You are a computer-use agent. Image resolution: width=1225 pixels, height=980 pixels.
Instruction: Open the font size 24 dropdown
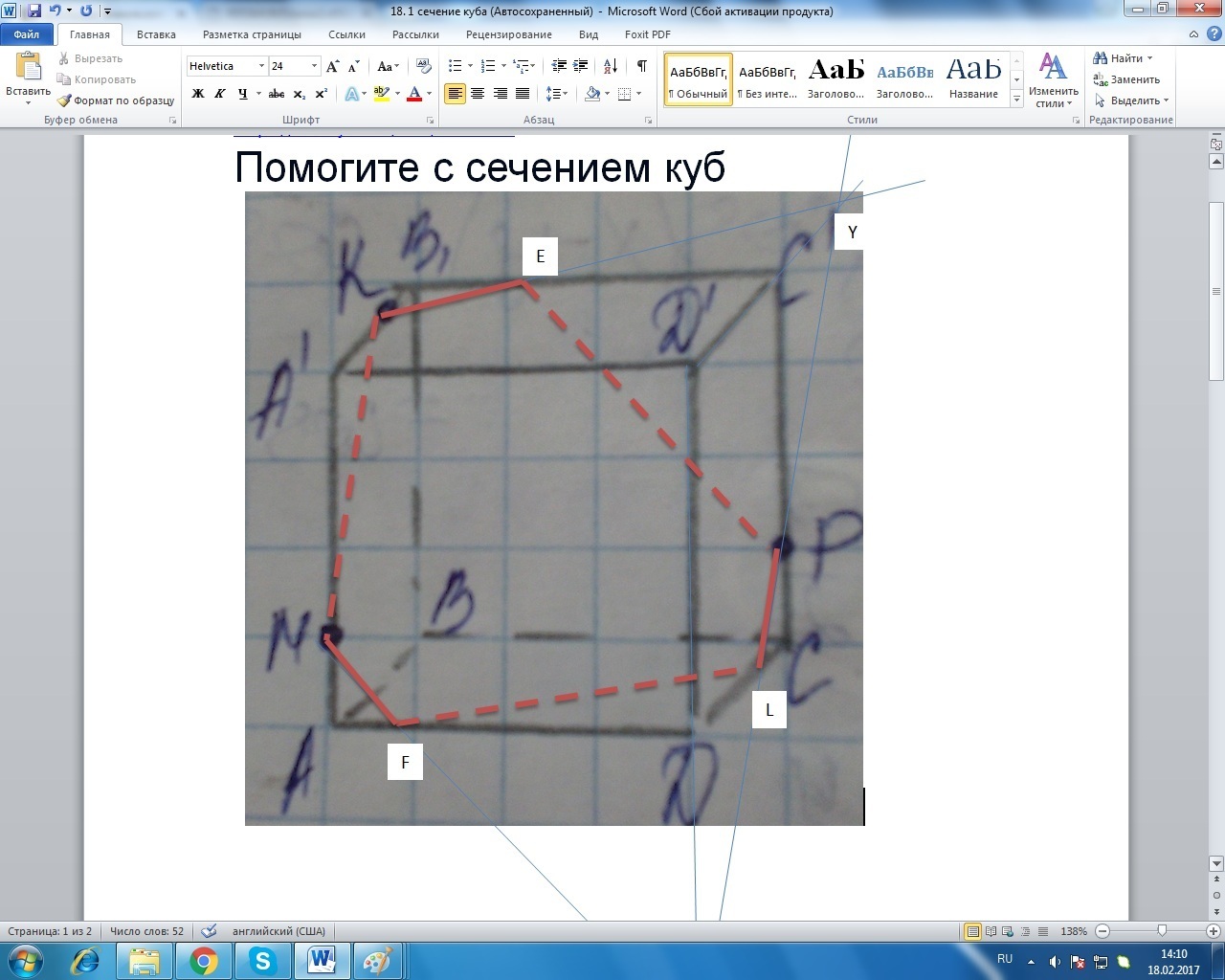[314, 66]
